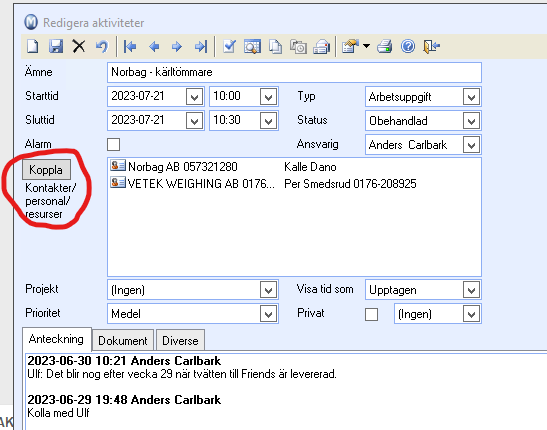Click the contact card icon beside VETEK WEIGHING
The image size is (547, 430).
click(x=118, y=182)
